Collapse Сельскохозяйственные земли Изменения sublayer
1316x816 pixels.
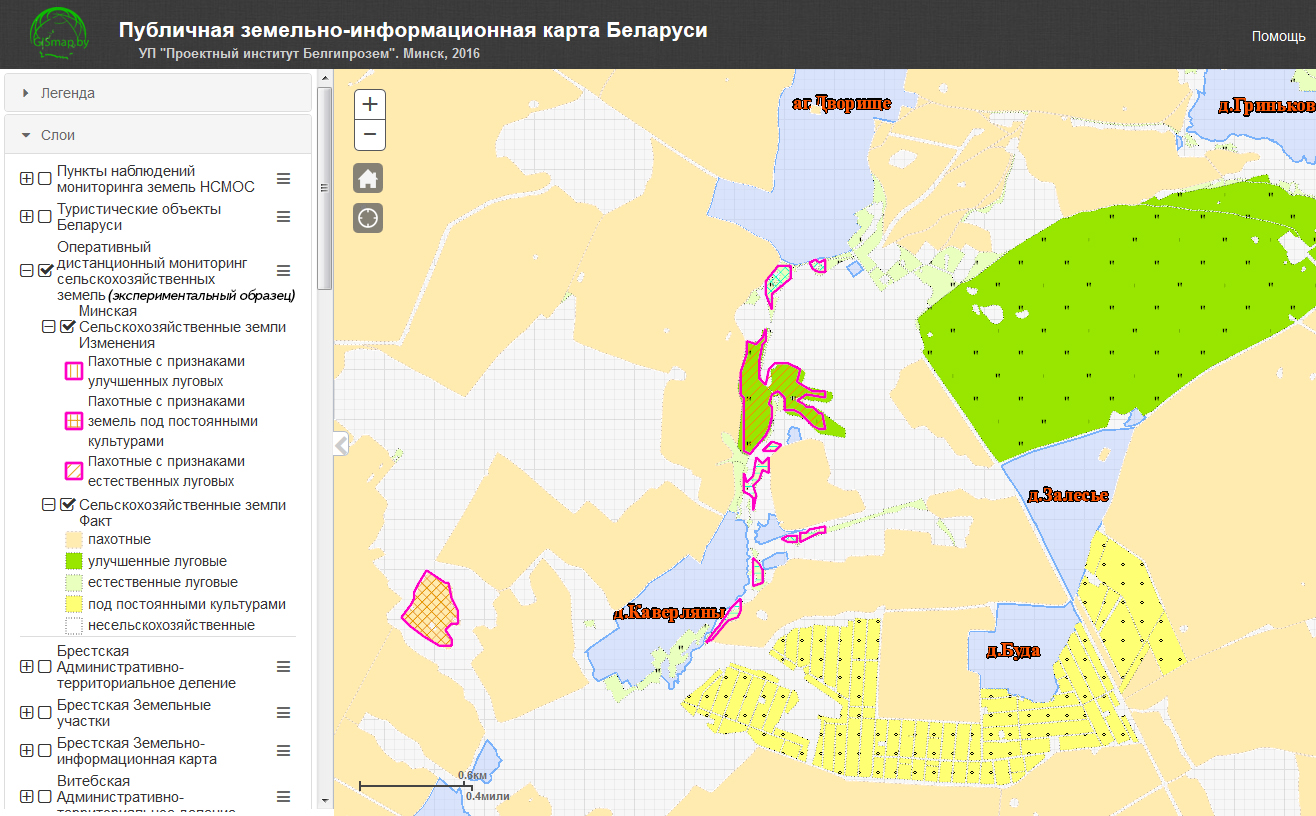(48, 327)
